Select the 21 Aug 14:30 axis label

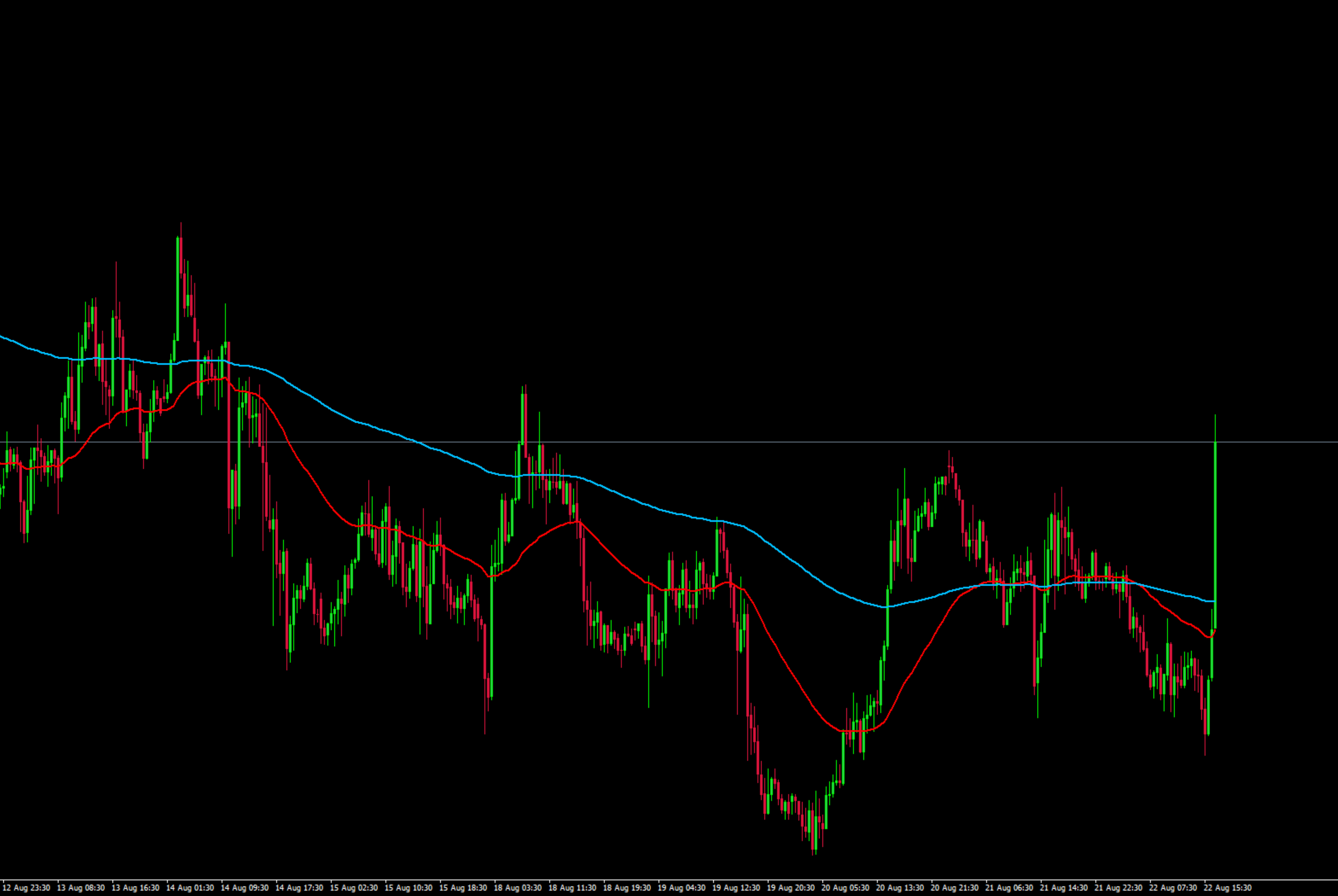[1063, 887]
